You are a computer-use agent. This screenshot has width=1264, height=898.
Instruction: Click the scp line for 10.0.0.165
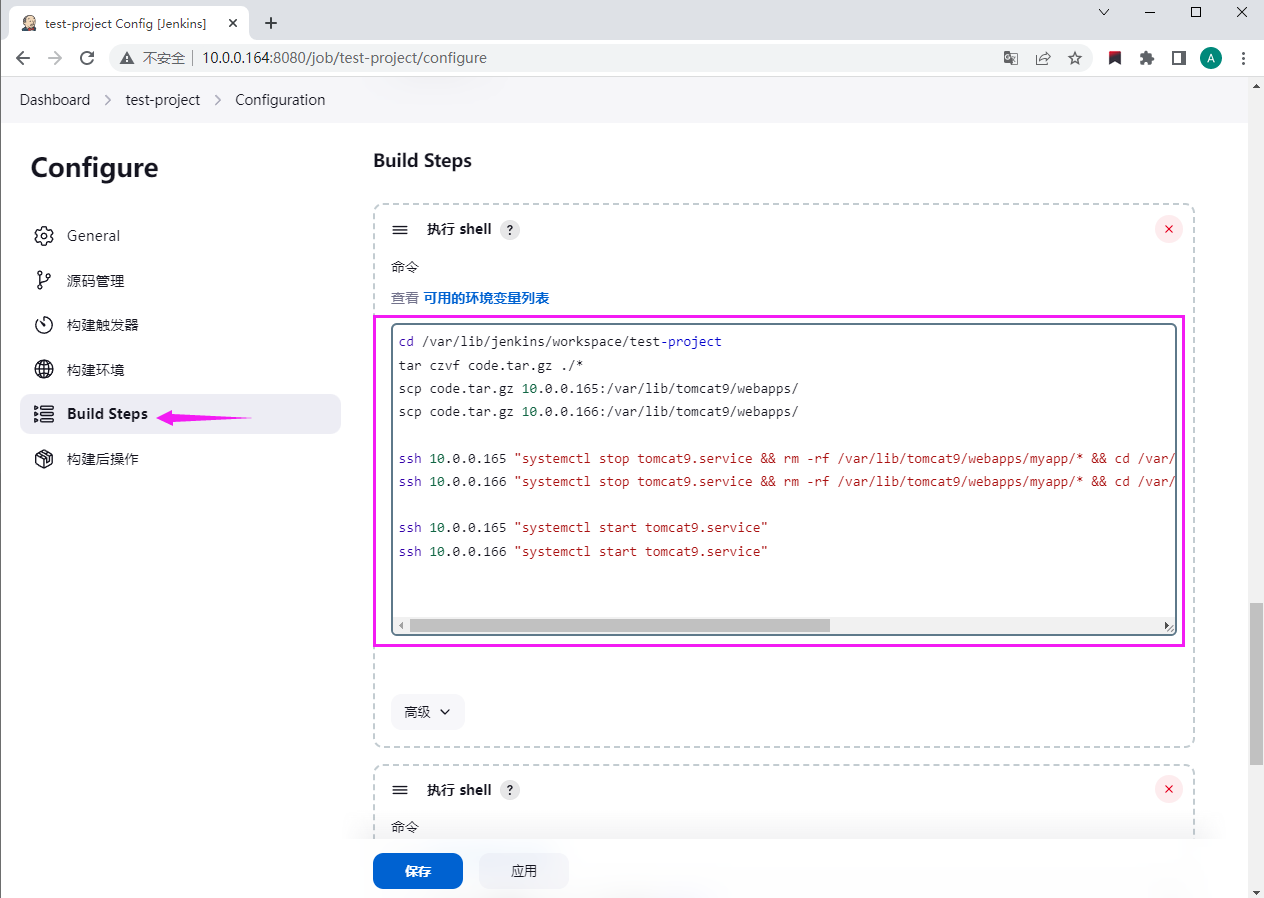[x=598, y=388]
